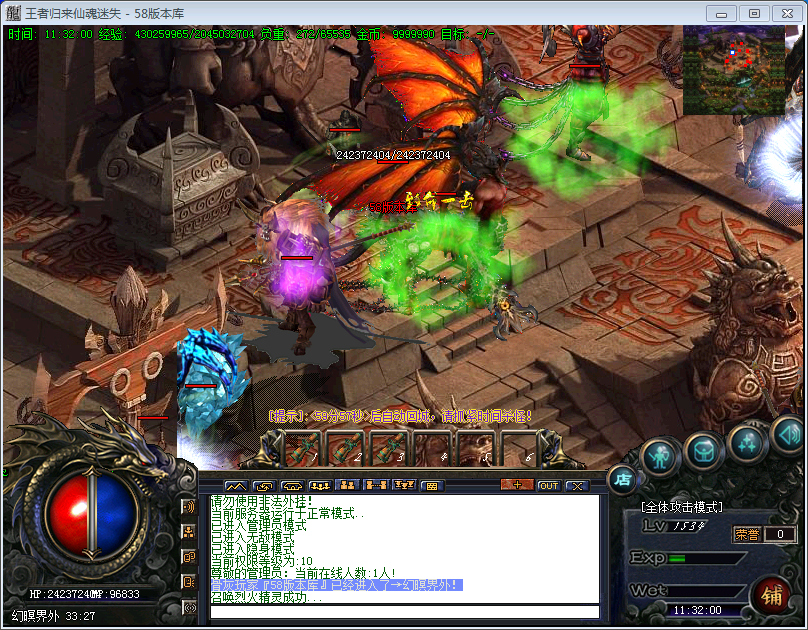Open the skills sparkle icon

(x=746, y=441)
